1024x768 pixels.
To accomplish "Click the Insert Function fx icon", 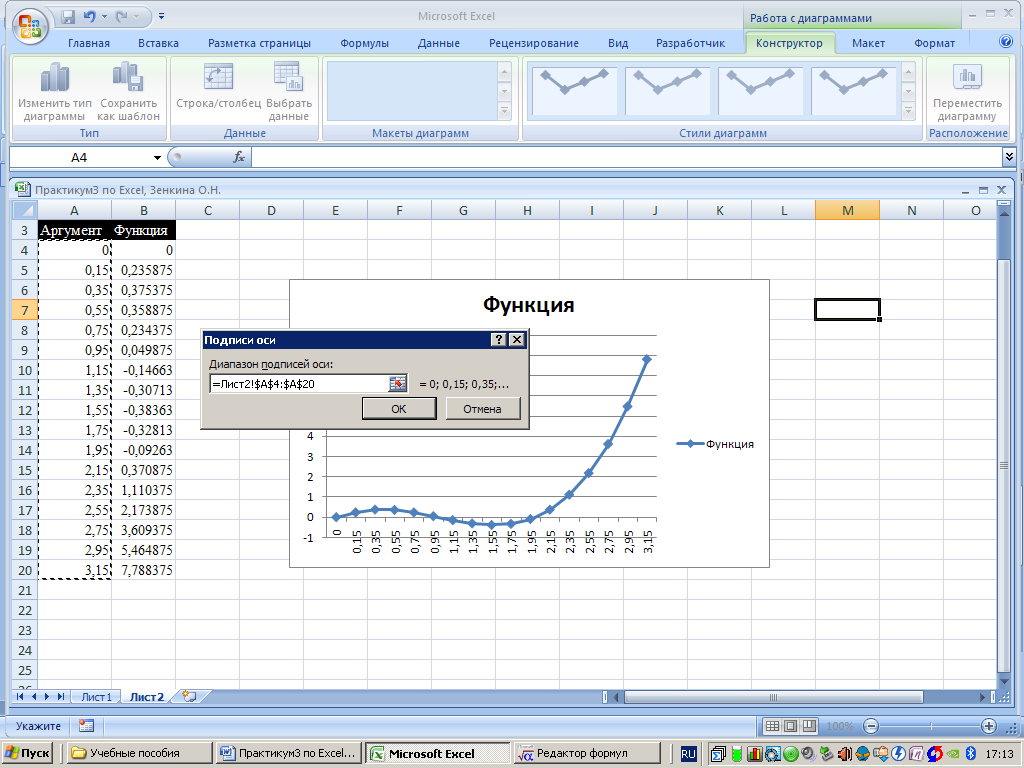I will [x=239, y=157].
